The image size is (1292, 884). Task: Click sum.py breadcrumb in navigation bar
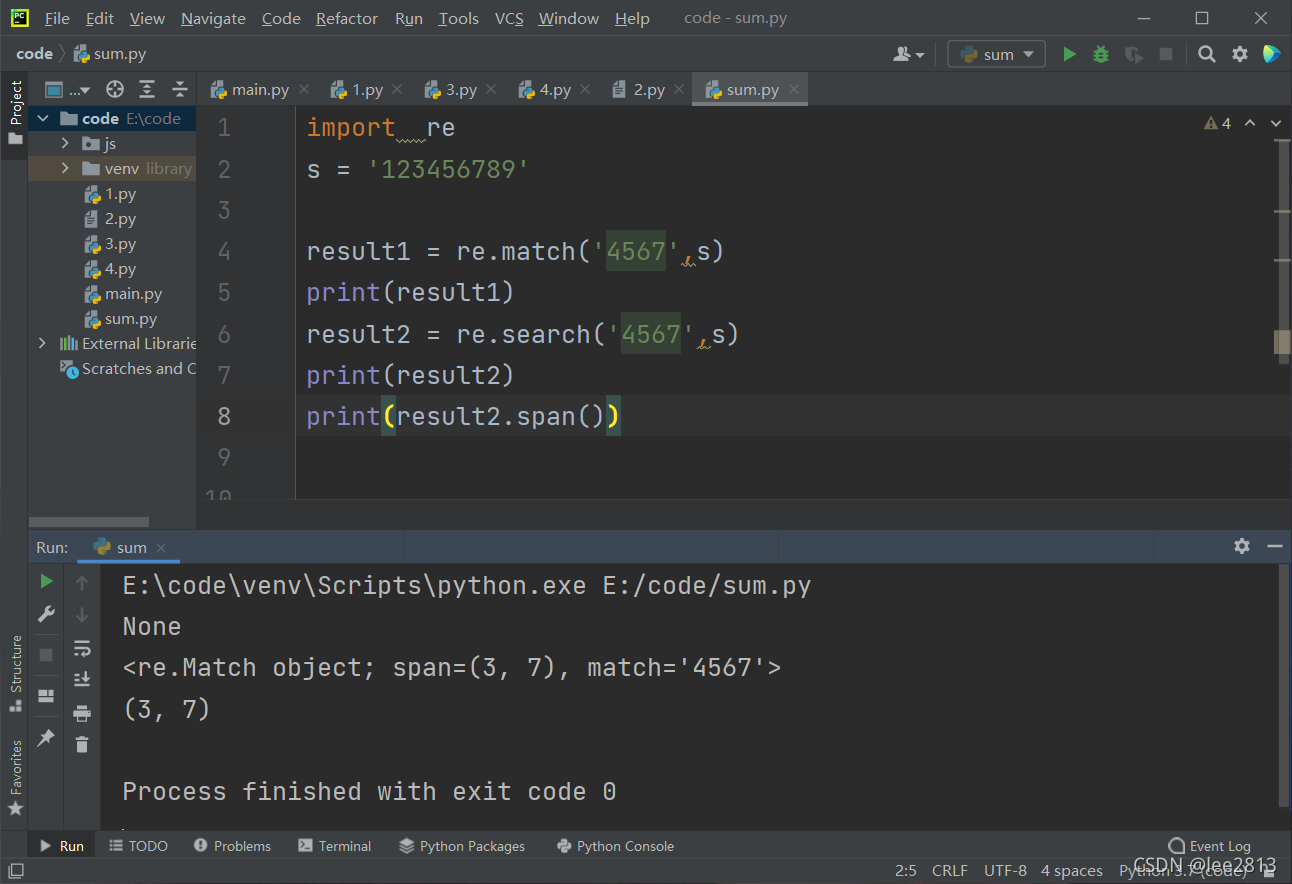pos(110,54)
